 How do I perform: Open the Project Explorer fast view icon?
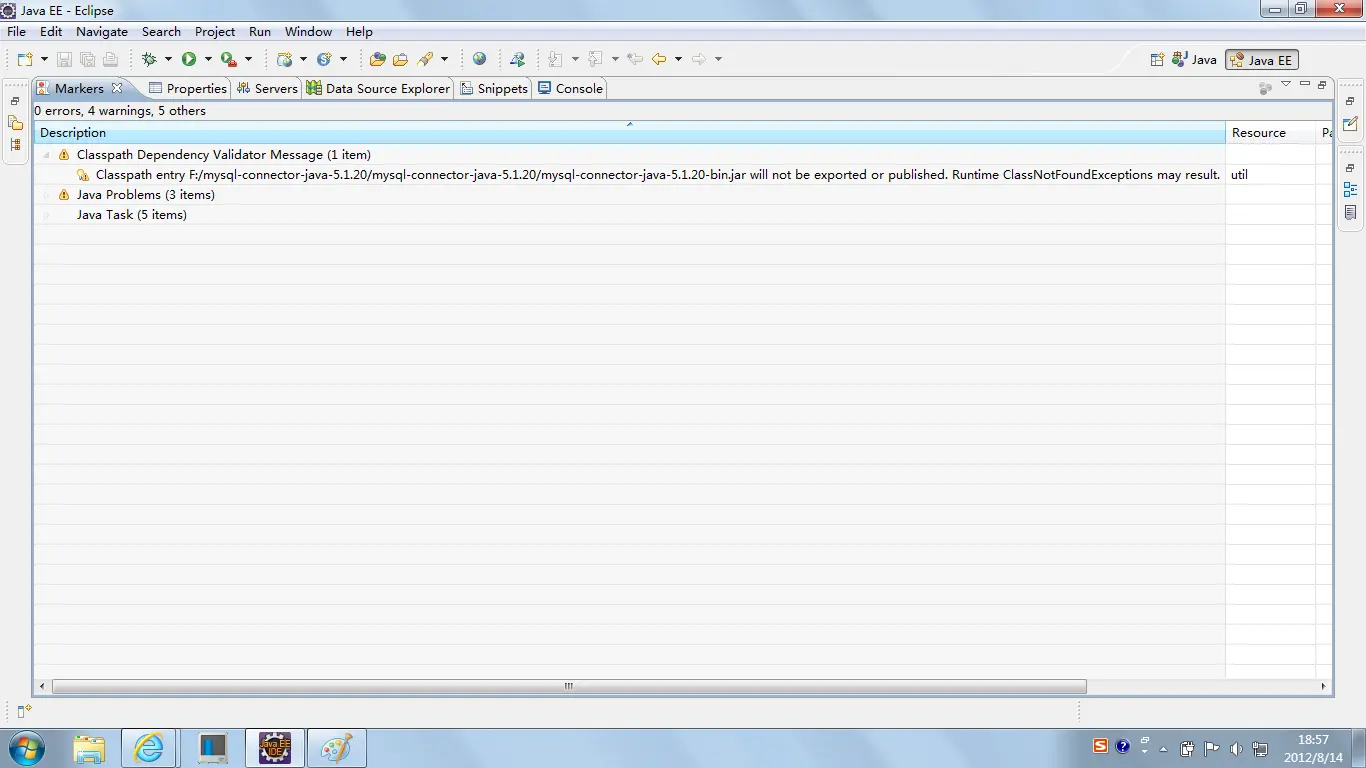point(15,123)
